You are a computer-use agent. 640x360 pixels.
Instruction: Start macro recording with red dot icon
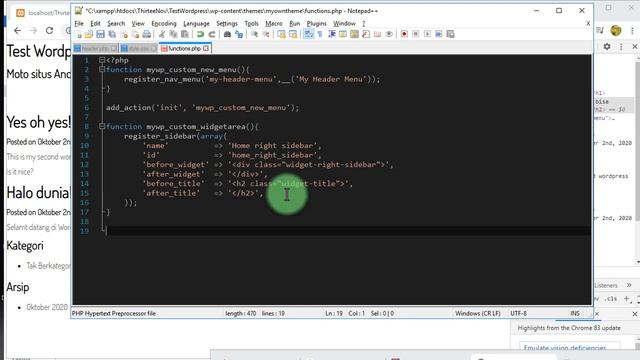pyautogui.click(x=404, y=34)
